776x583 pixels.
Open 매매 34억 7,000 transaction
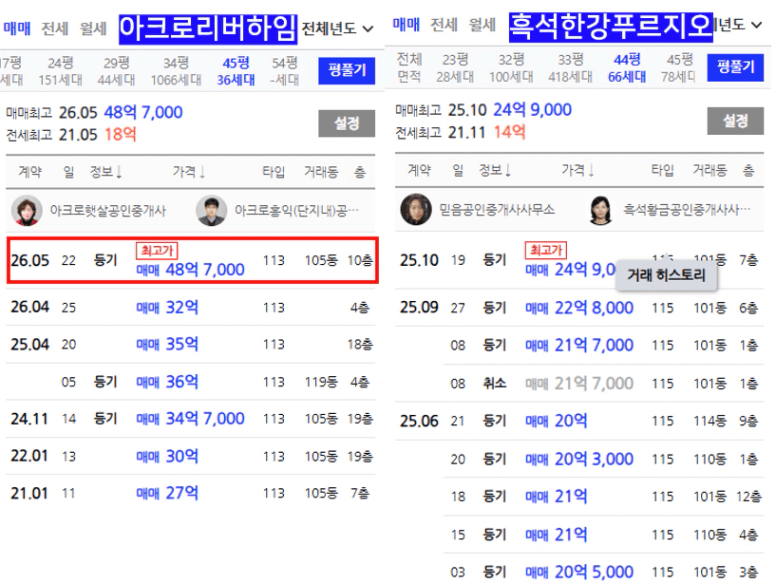tap(191, 419)
